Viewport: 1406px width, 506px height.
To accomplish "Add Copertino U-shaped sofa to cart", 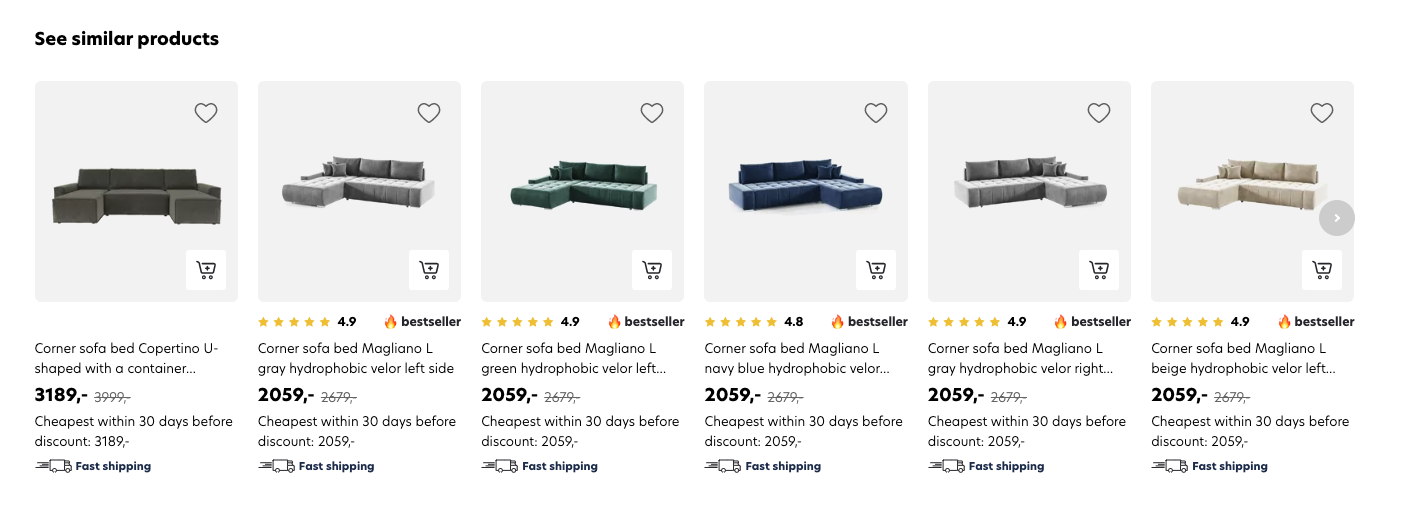I will tap(206, 270).
